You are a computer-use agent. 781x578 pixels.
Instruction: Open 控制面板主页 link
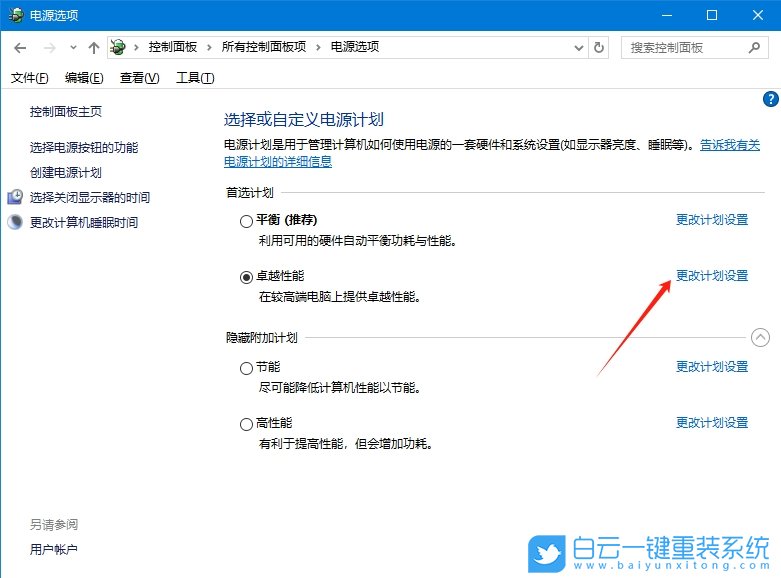(x=66, y=112)
